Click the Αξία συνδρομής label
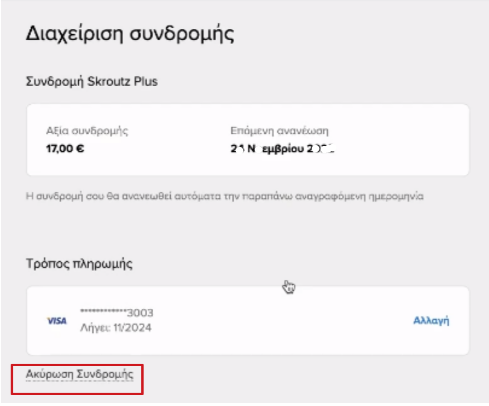This screenshot has height=406, width=489. (87, 131)
